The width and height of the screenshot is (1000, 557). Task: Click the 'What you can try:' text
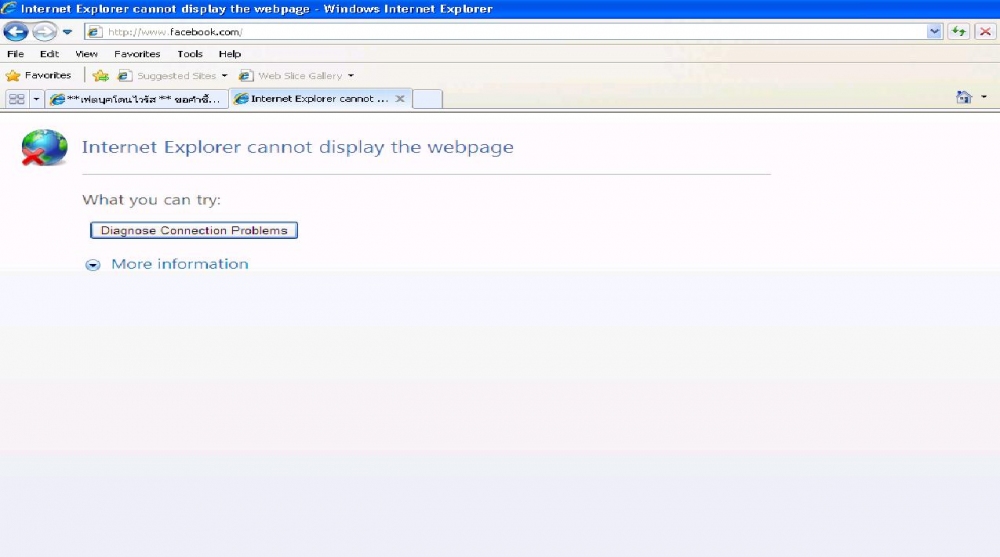151,200
